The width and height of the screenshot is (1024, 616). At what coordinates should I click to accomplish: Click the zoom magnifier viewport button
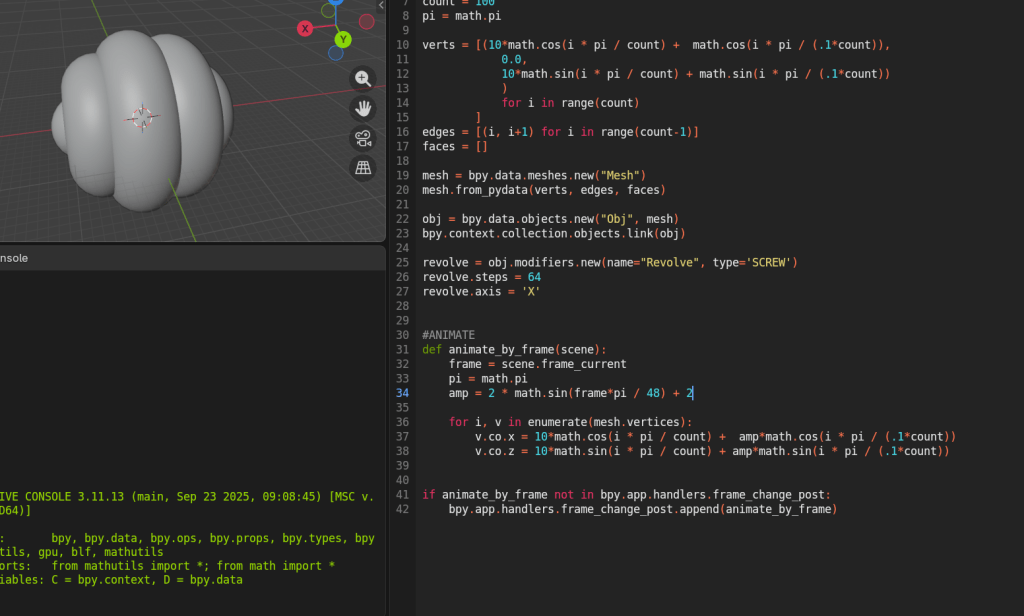tap(362, 79)
